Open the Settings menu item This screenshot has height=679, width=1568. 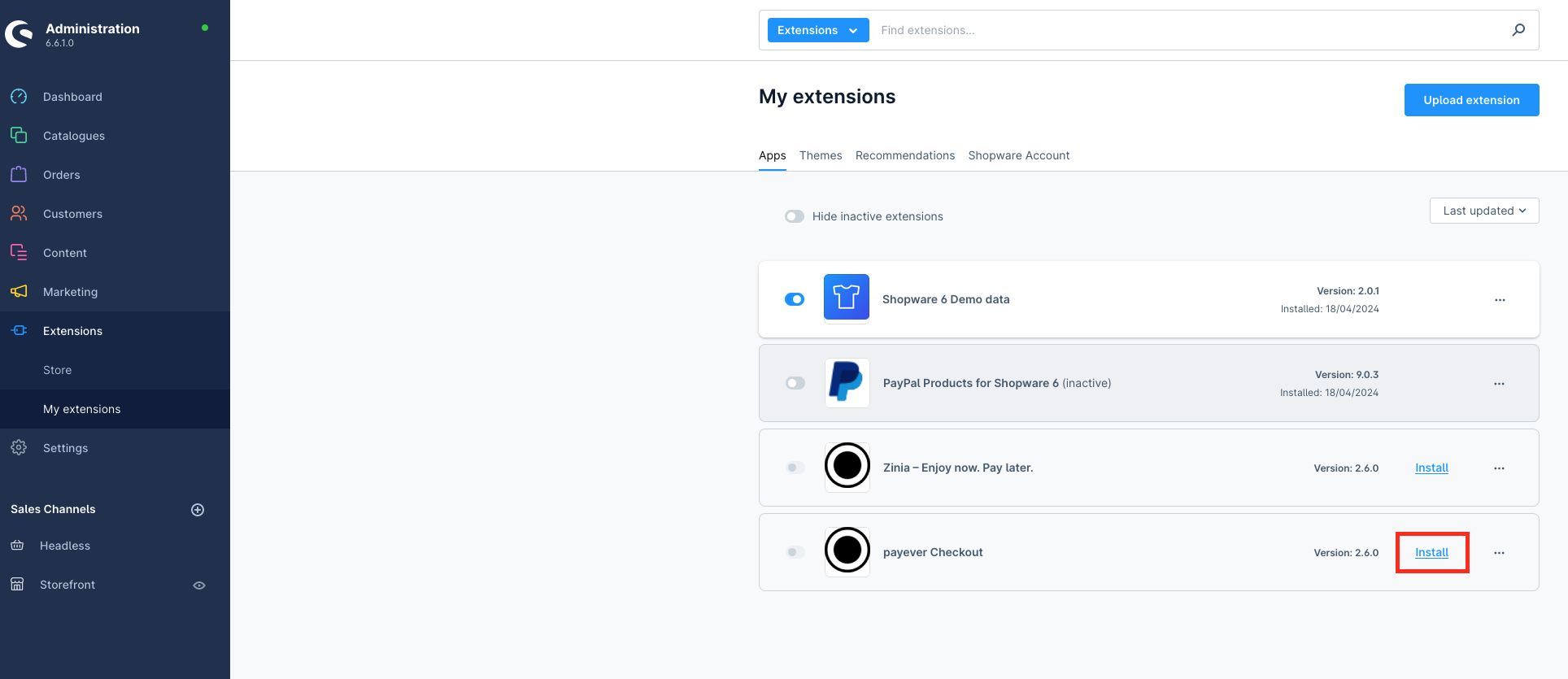coord(115,448)
